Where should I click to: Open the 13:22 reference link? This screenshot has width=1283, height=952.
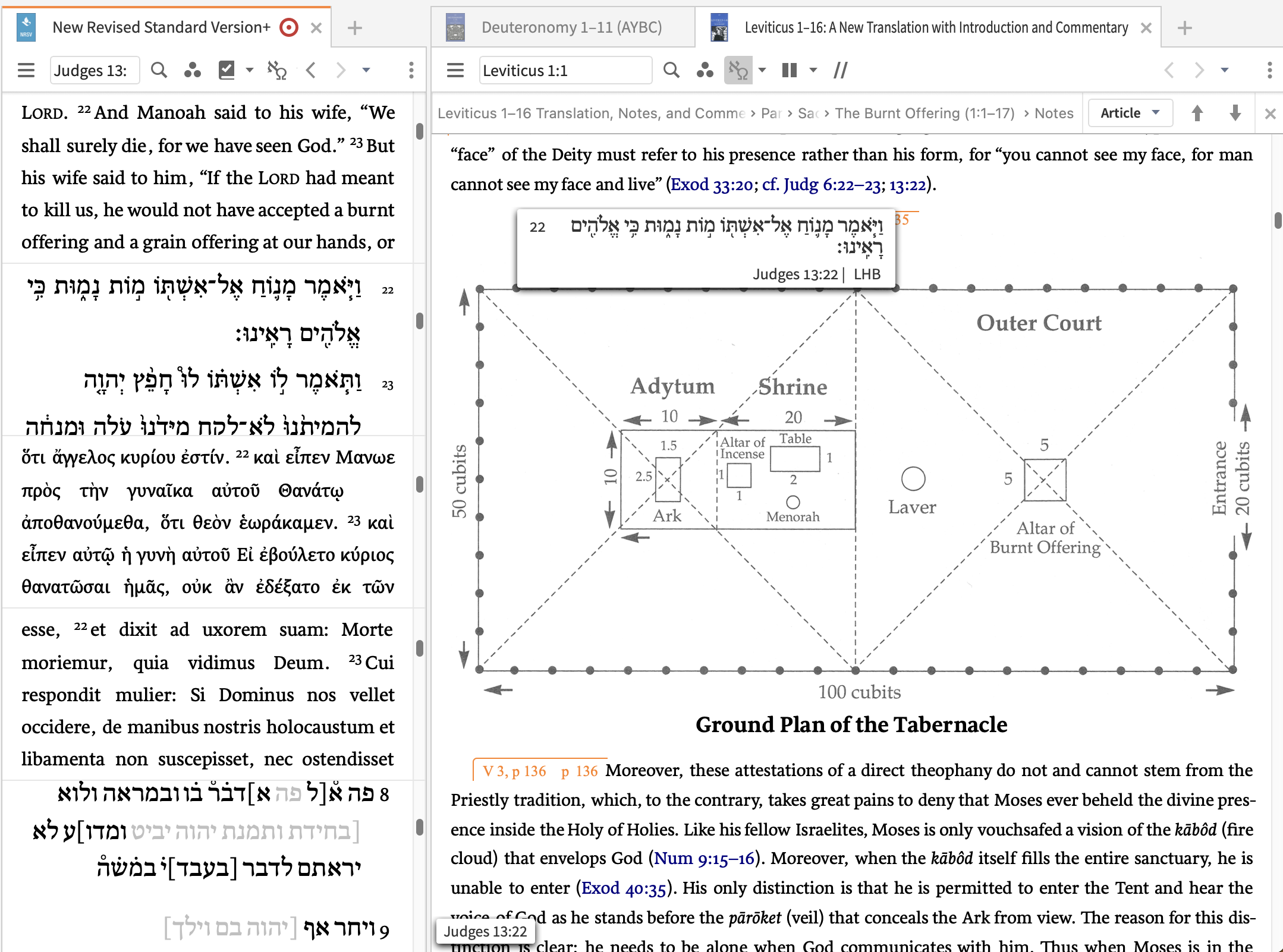(908, 185)
